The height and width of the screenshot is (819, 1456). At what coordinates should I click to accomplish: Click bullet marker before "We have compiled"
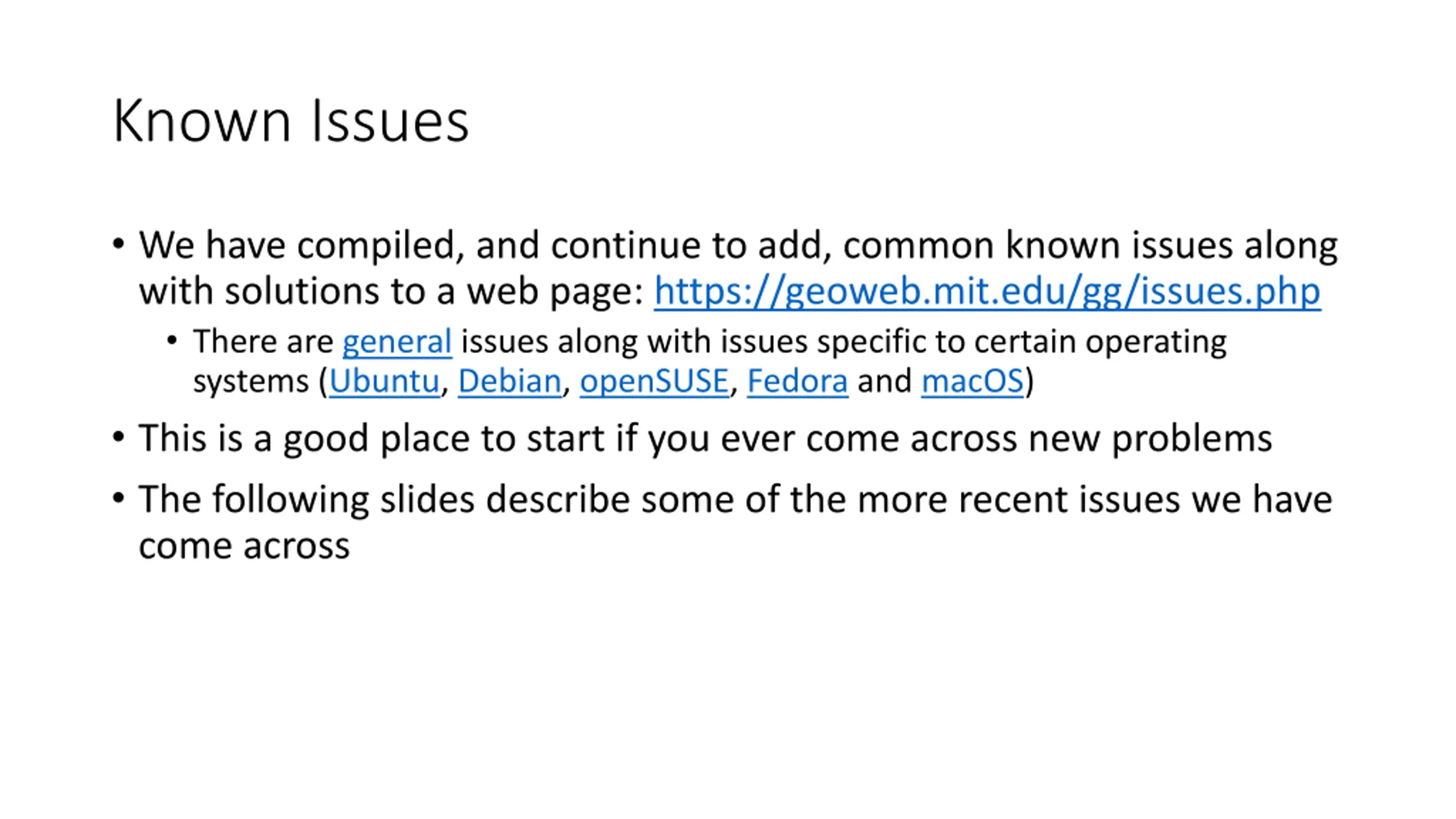118,244
